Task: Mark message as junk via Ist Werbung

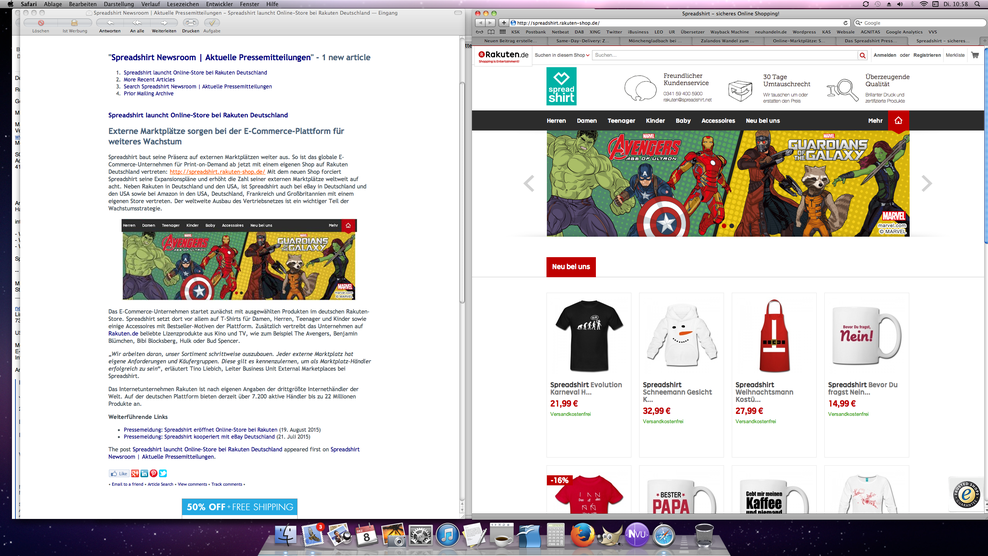Action: [74, 23]
